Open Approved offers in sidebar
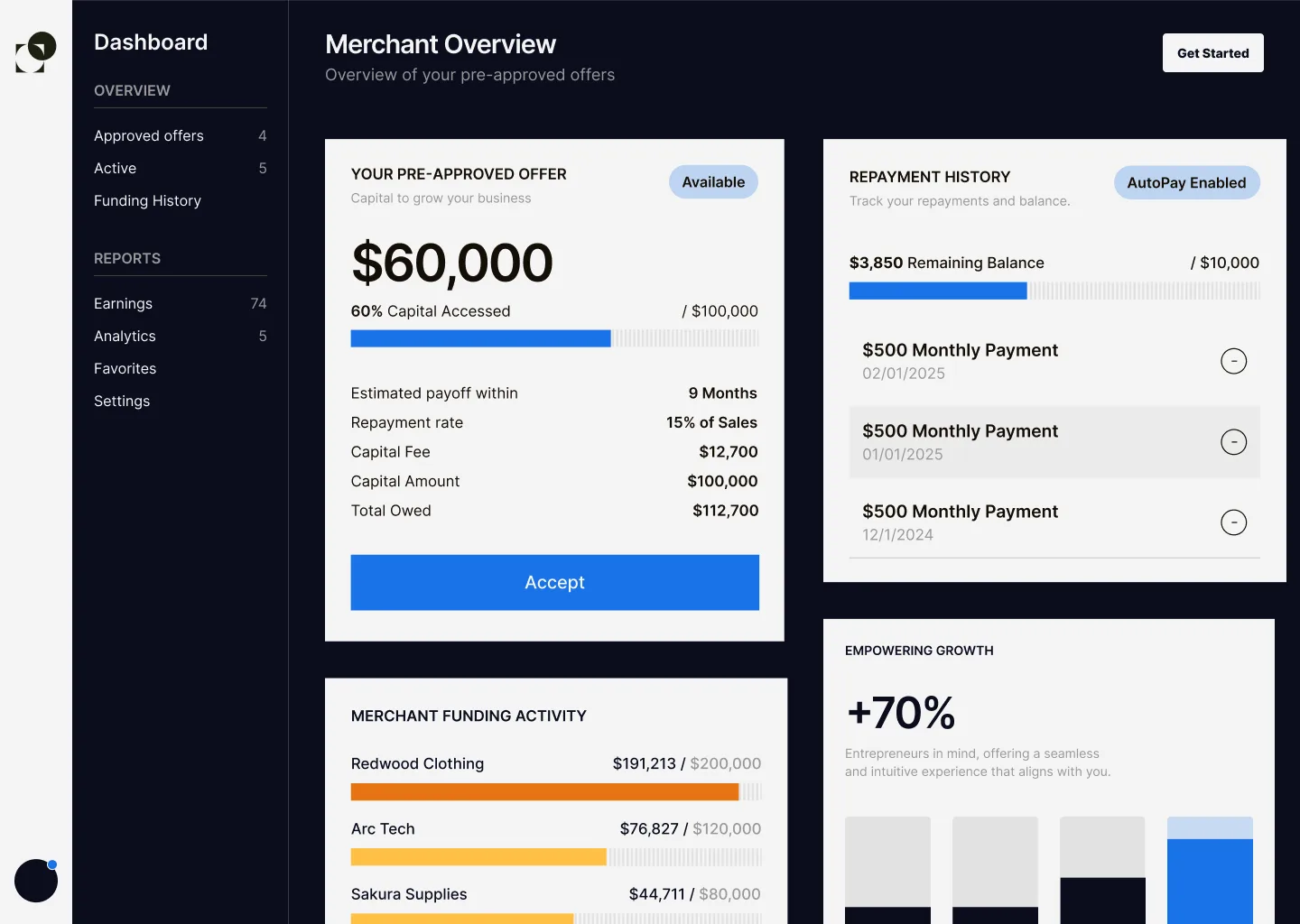The width and height of the screenshot is (1300, 924). click(149, 135)
